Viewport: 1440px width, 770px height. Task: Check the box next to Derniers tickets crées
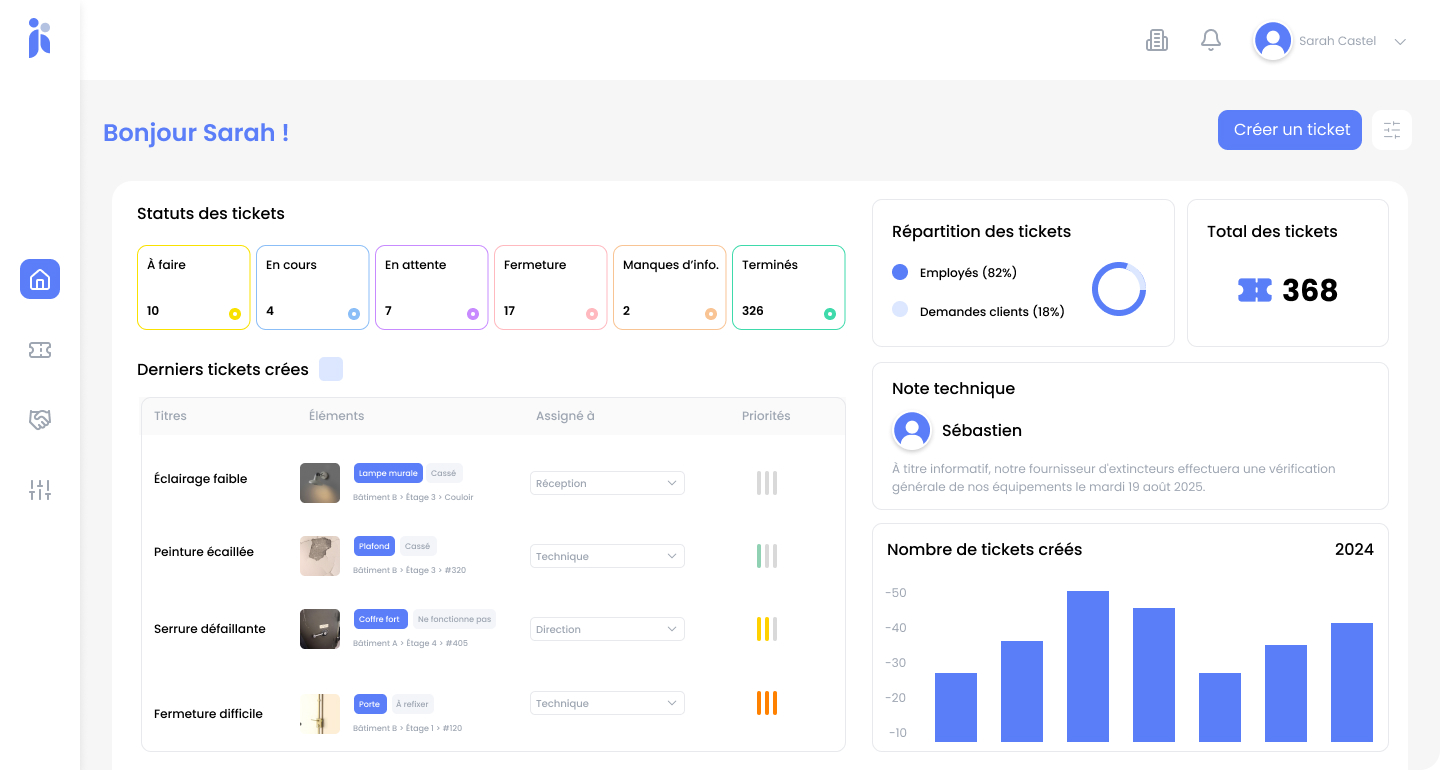[x=331, y=369]
